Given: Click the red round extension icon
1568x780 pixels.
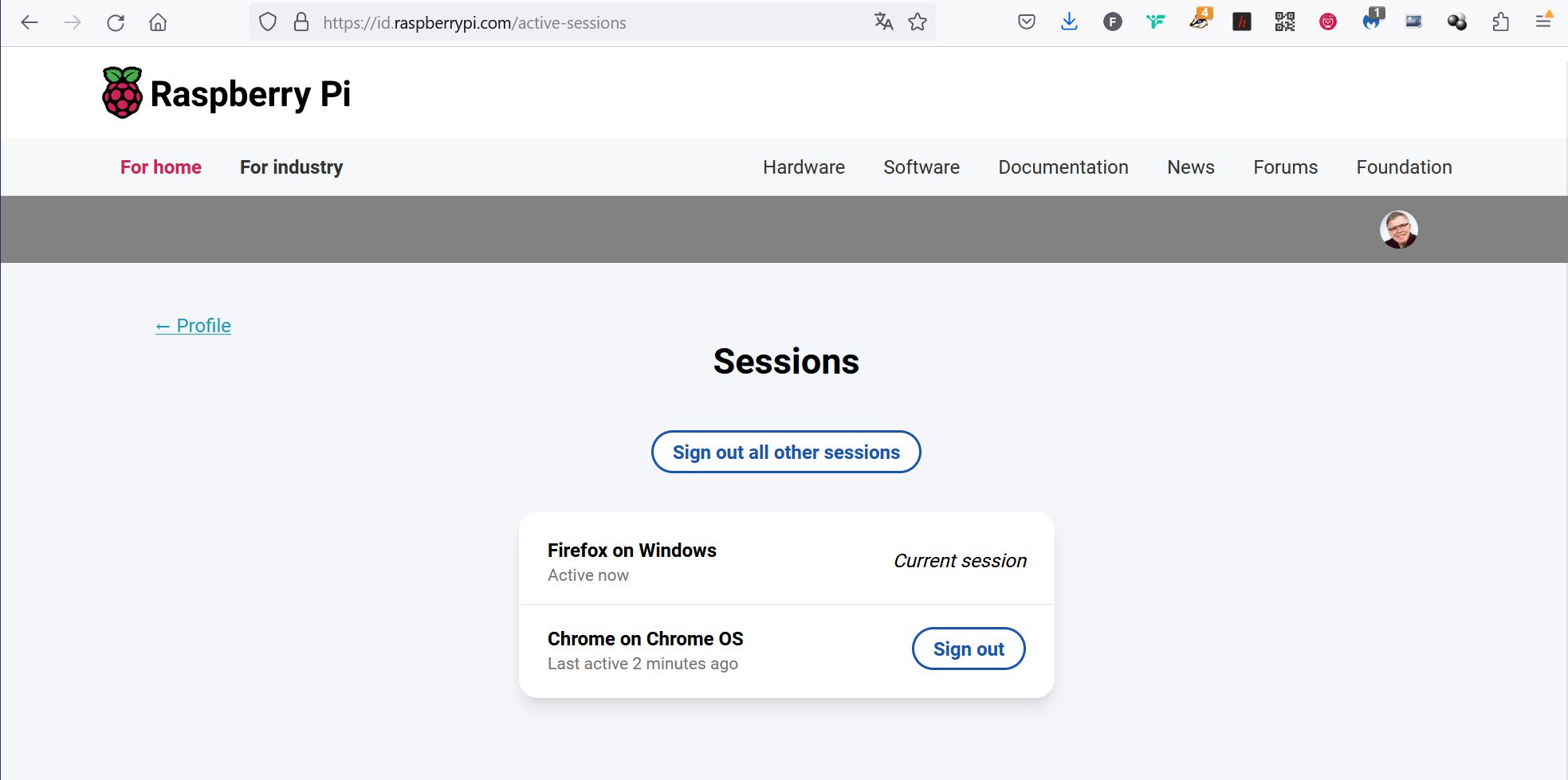Looking at the screenshot, I should 1328,22.
